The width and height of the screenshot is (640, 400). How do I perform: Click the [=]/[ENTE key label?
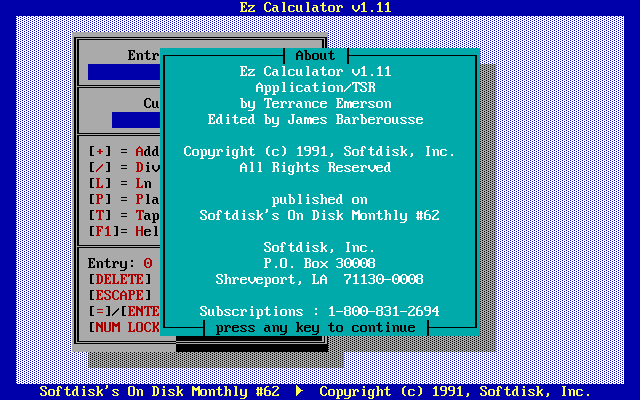[124, 311]
